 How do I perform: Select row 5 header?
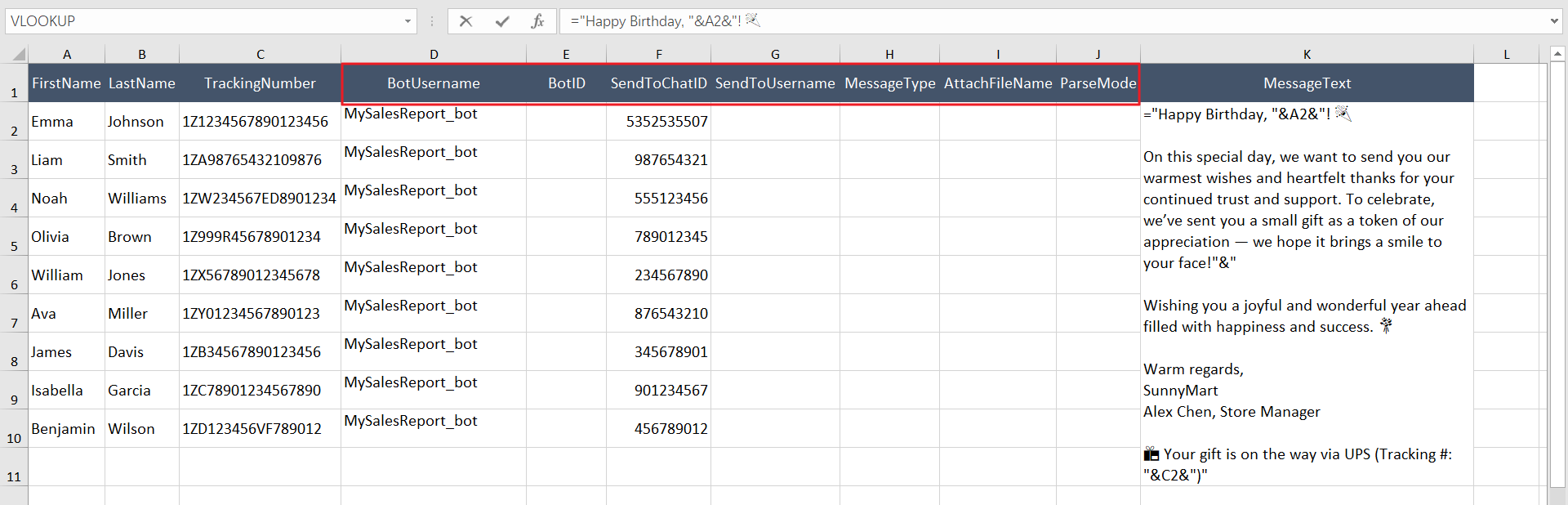click(x=14, y=236)
